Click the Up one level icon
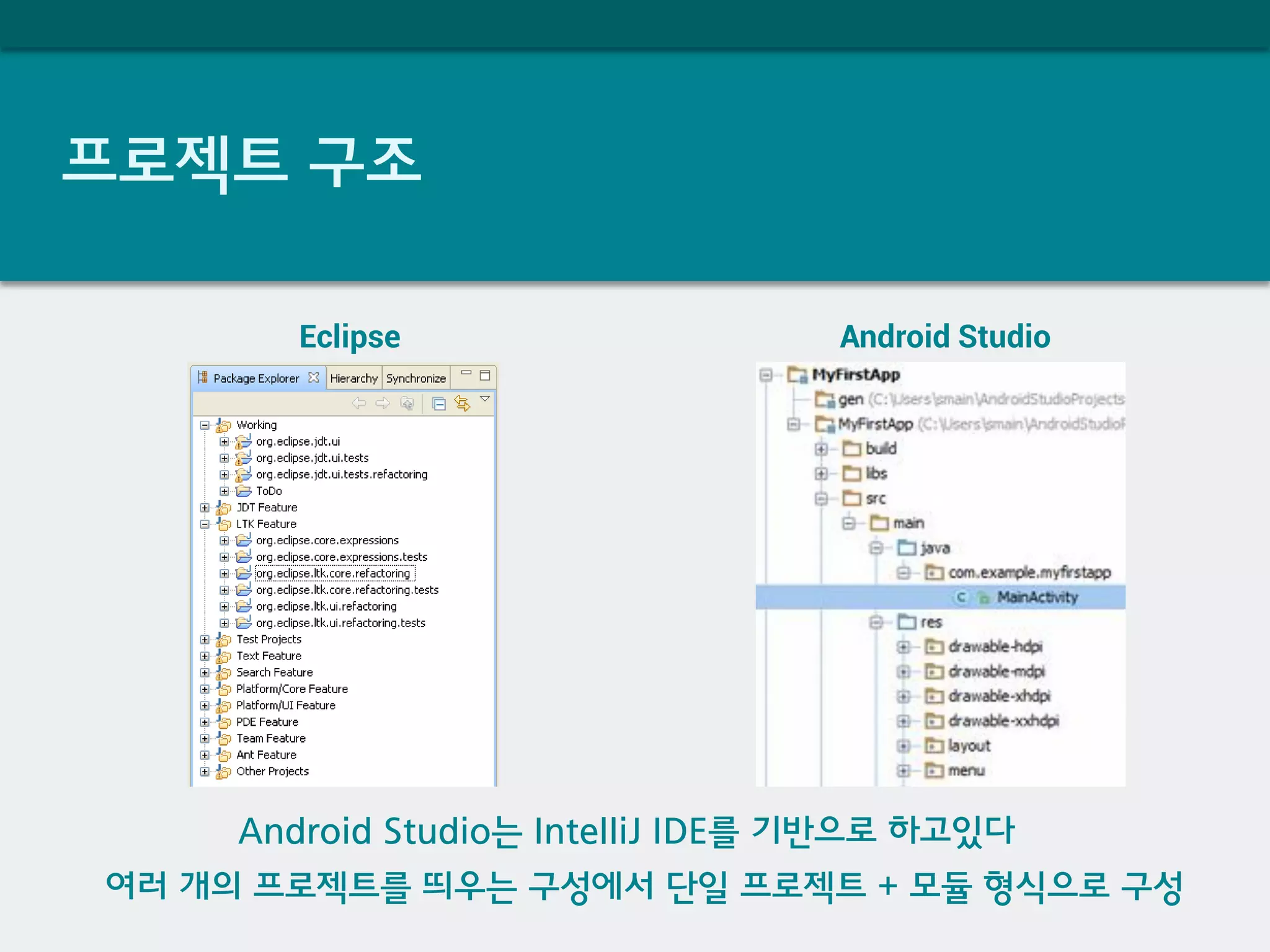The height and width of the screenshot is (952, 1270). [407, 403]
